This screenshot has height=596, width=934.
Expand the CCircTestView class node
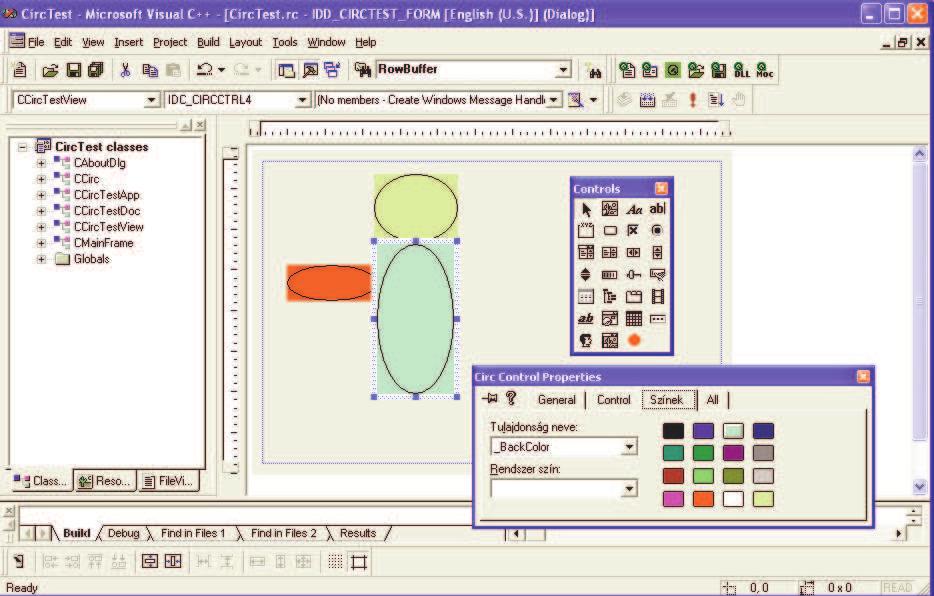pos(41,227)
